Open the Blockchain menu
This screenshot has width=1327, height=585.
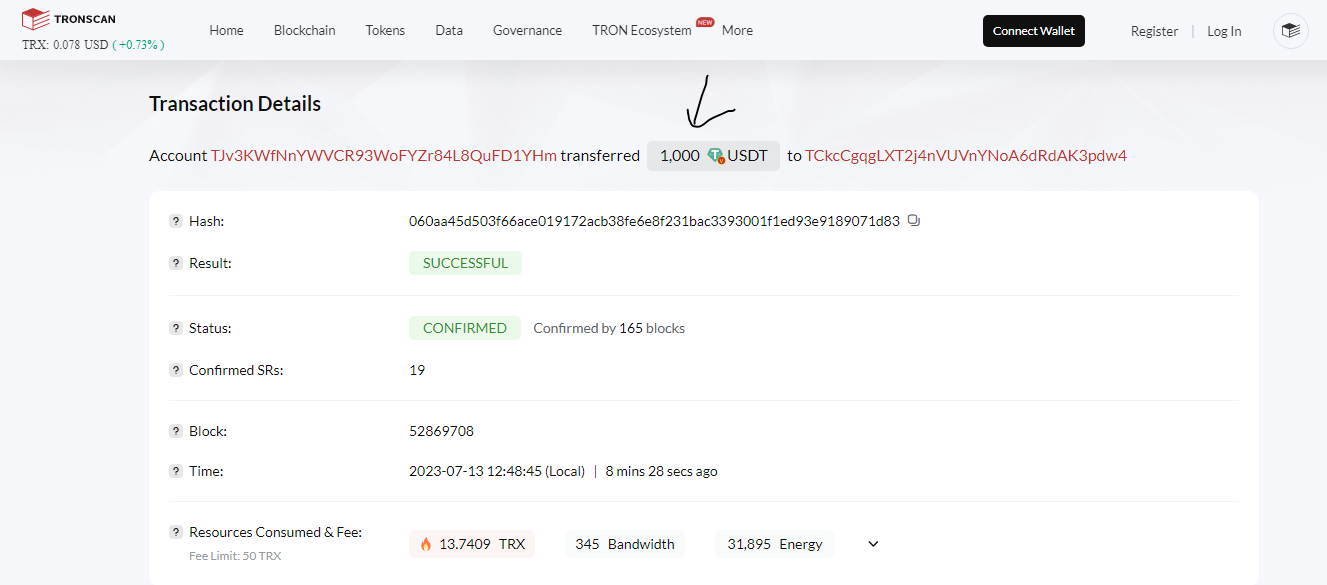[x=305, y=30]
